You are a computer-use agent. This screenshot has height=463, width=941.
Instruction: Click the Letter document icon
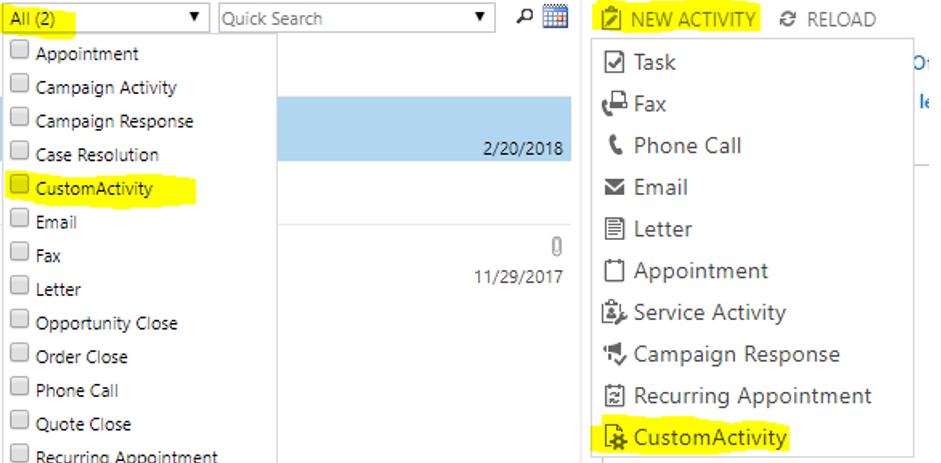coord(614,229)
